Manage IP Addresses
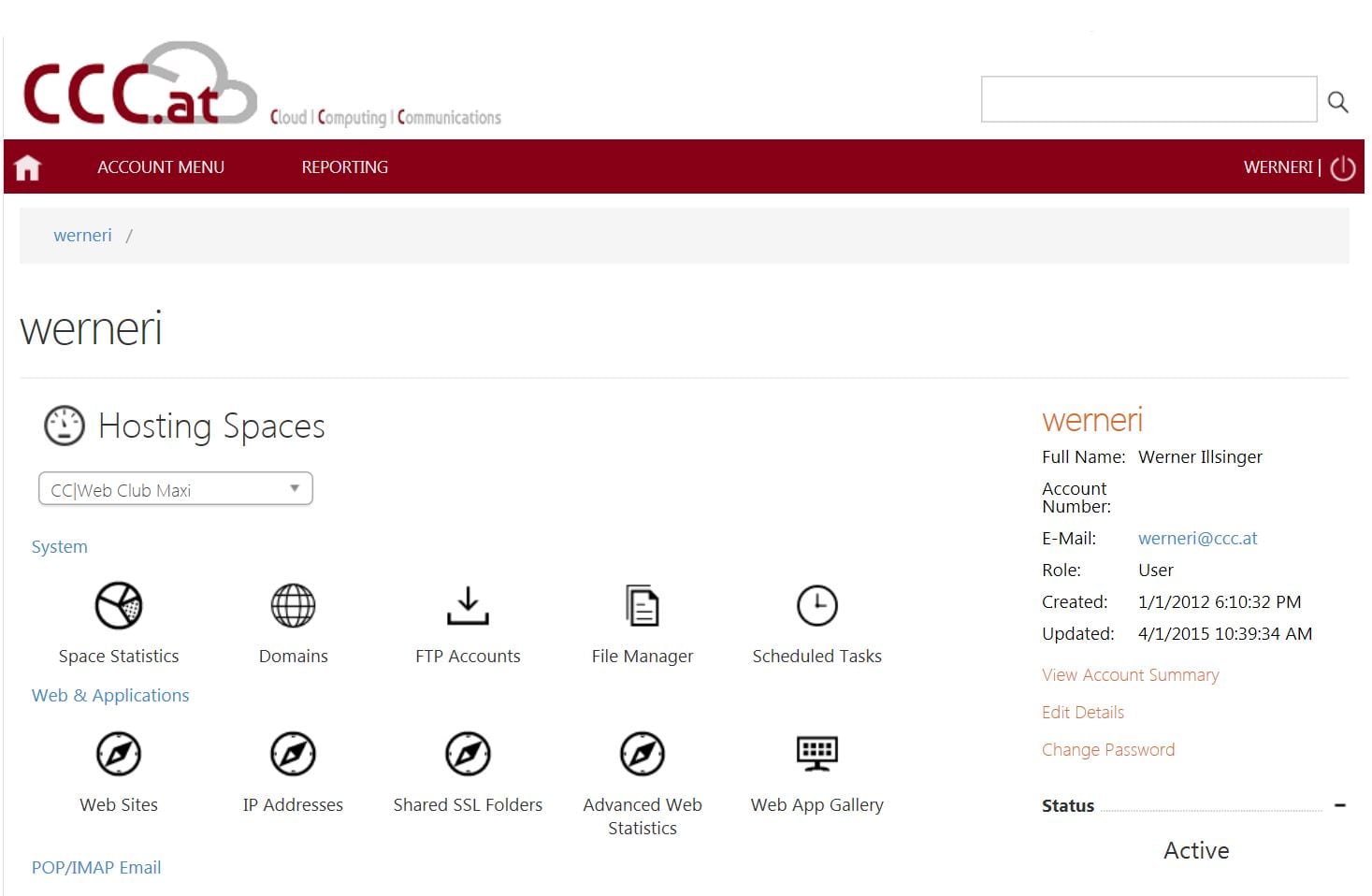 pyautogui.click(x=293, y=769)
